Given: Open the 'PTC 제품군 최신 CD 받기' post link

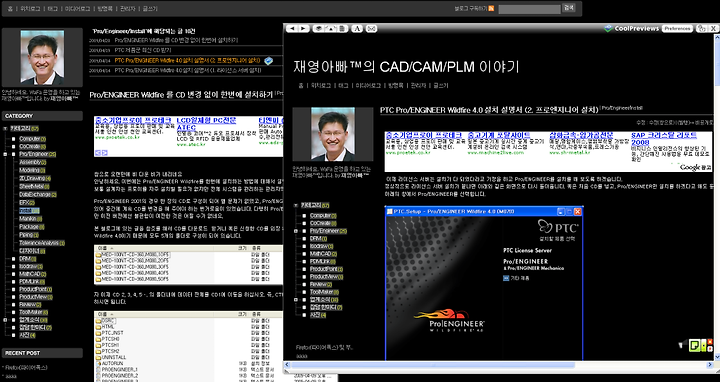Looking at the screenshot, I should 143,50.
